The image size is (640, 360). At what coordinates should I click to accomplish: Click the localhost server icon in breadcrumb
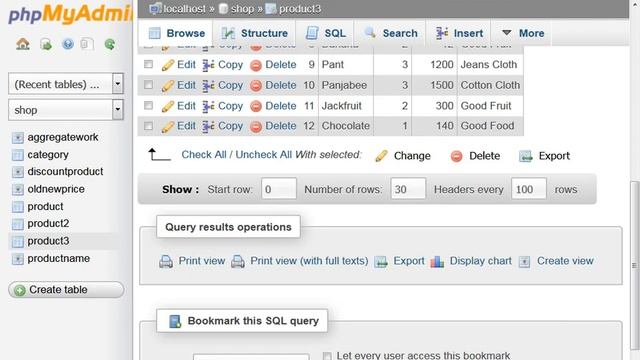pos(155,8)
